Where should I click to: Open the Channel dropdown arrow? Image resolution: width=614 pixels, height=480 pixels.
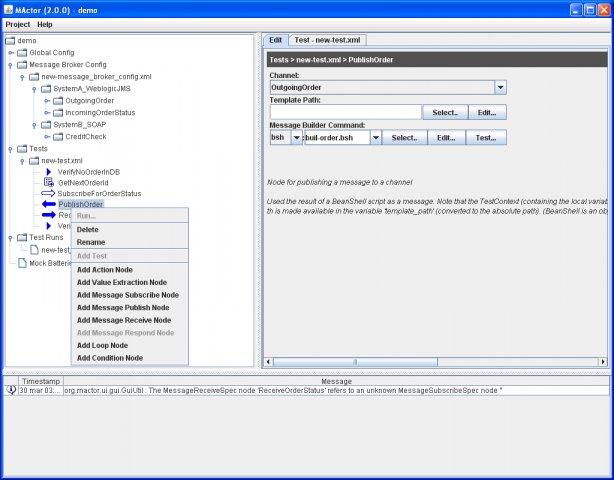[500, 87]
